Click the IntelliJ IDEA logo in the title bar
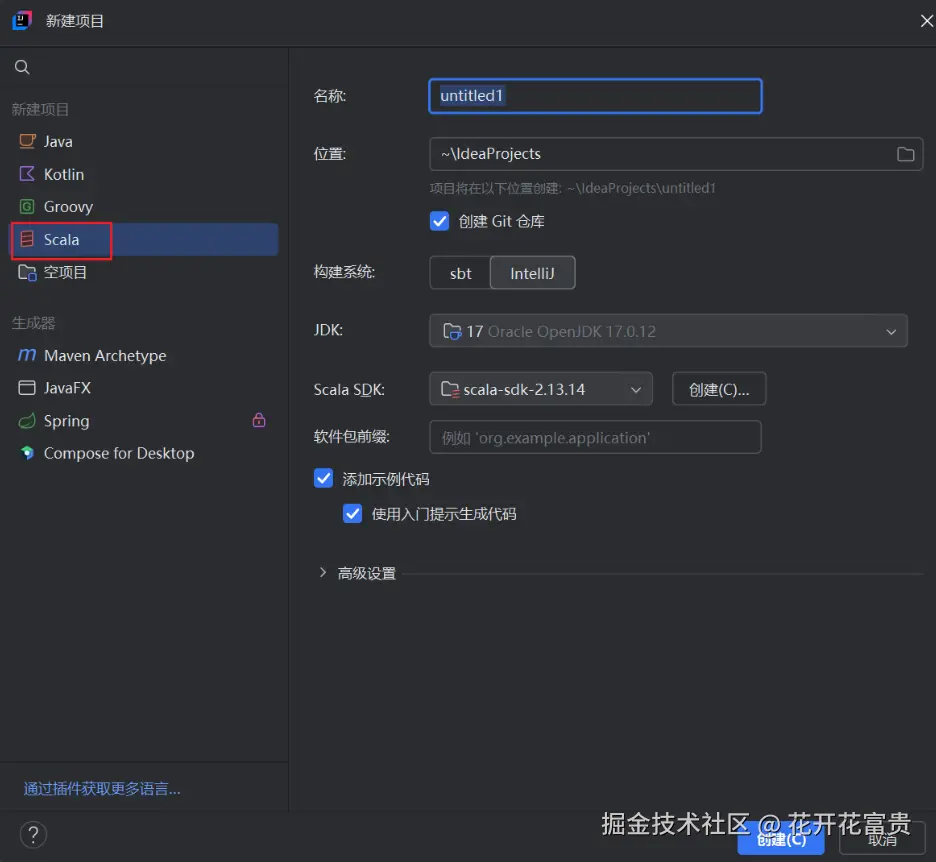Image resolution: width=936 pixels, height=862 pixels. [x=22, y=20]
